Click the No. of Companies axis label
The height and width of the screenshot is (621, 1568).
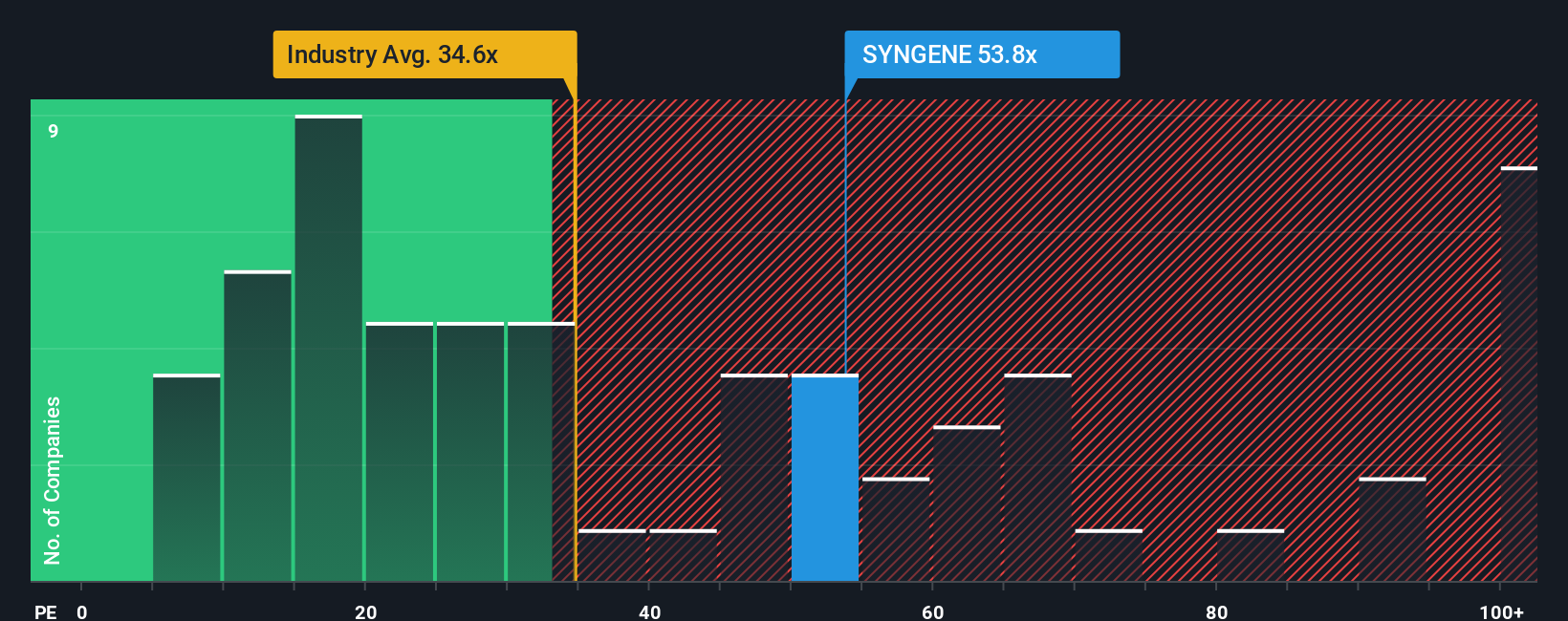pos(53,481)
